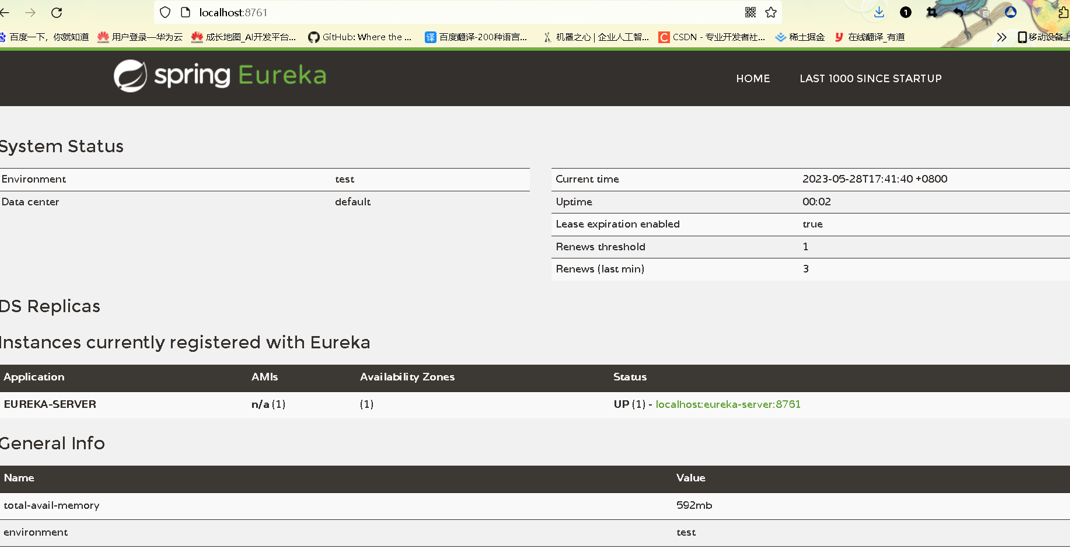Select the 592mb memory value
1070x547 pixels.
point(694,505)
